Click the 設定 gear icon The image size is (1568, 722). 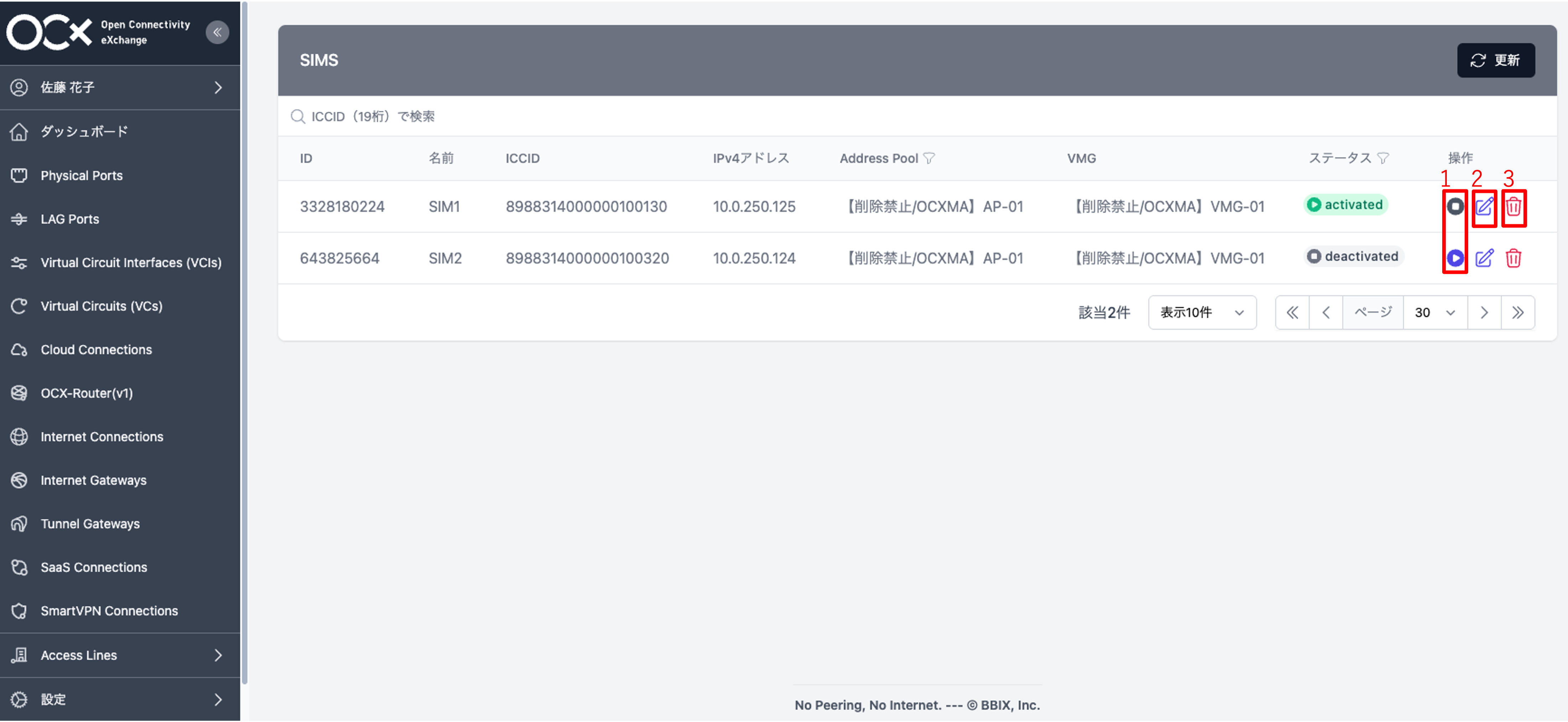tap(19, 700)
